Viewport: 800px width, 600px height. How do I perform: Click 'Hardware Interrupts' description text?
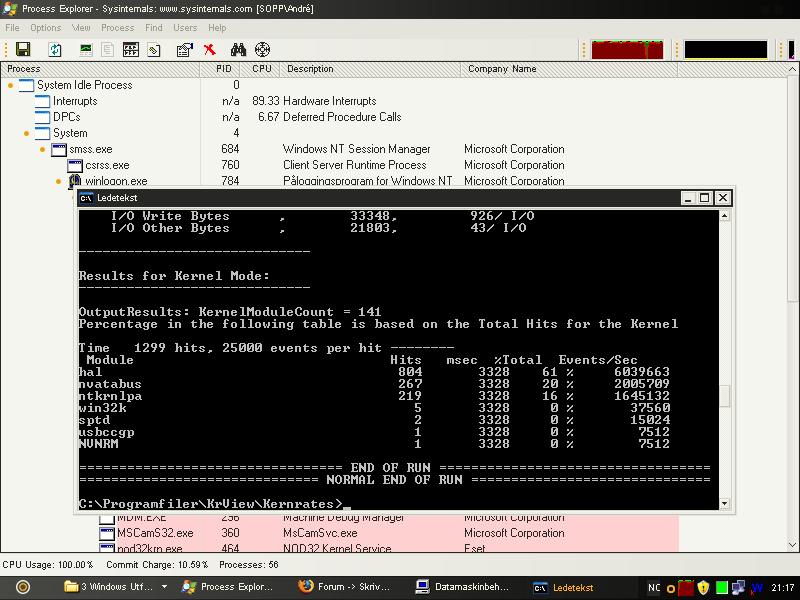[330, 101]
